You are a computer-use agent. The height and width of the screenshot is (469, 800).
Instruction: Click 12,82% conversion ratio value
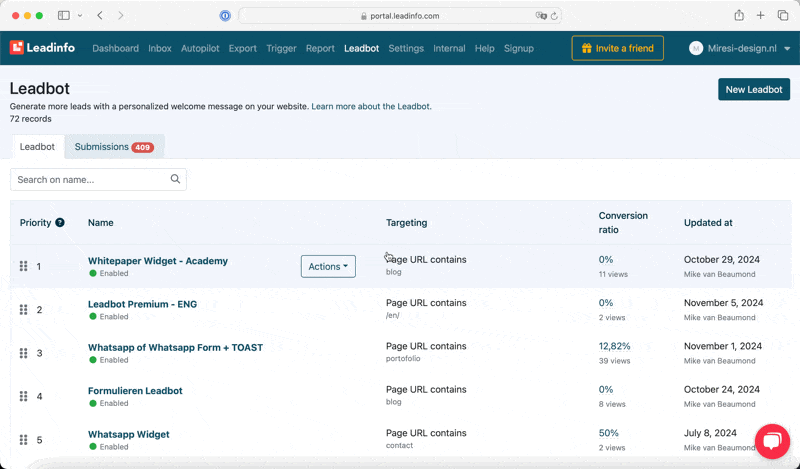click(x=614, y=346)
